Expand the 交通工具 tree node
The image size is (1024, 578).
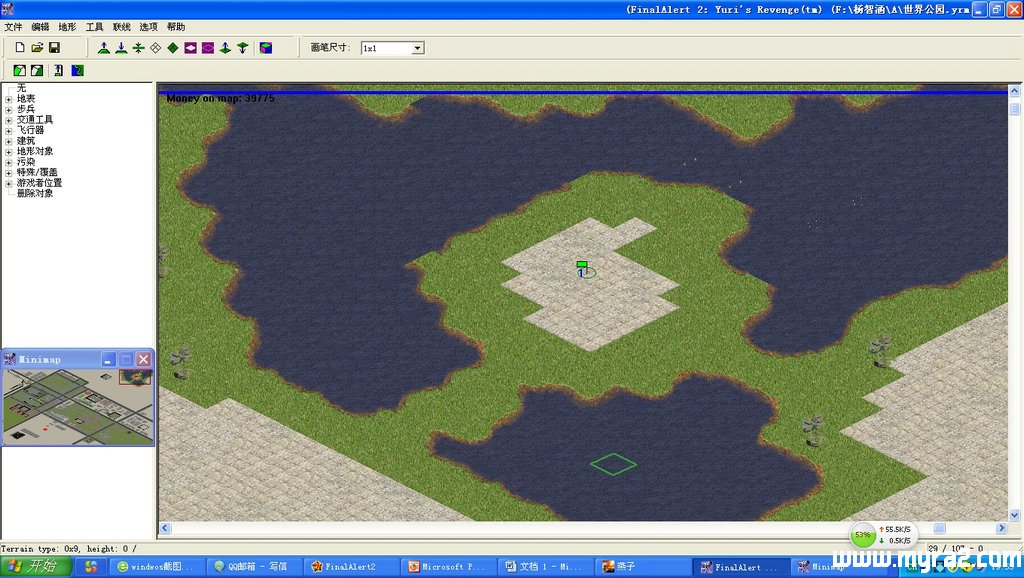coord(8,120)
